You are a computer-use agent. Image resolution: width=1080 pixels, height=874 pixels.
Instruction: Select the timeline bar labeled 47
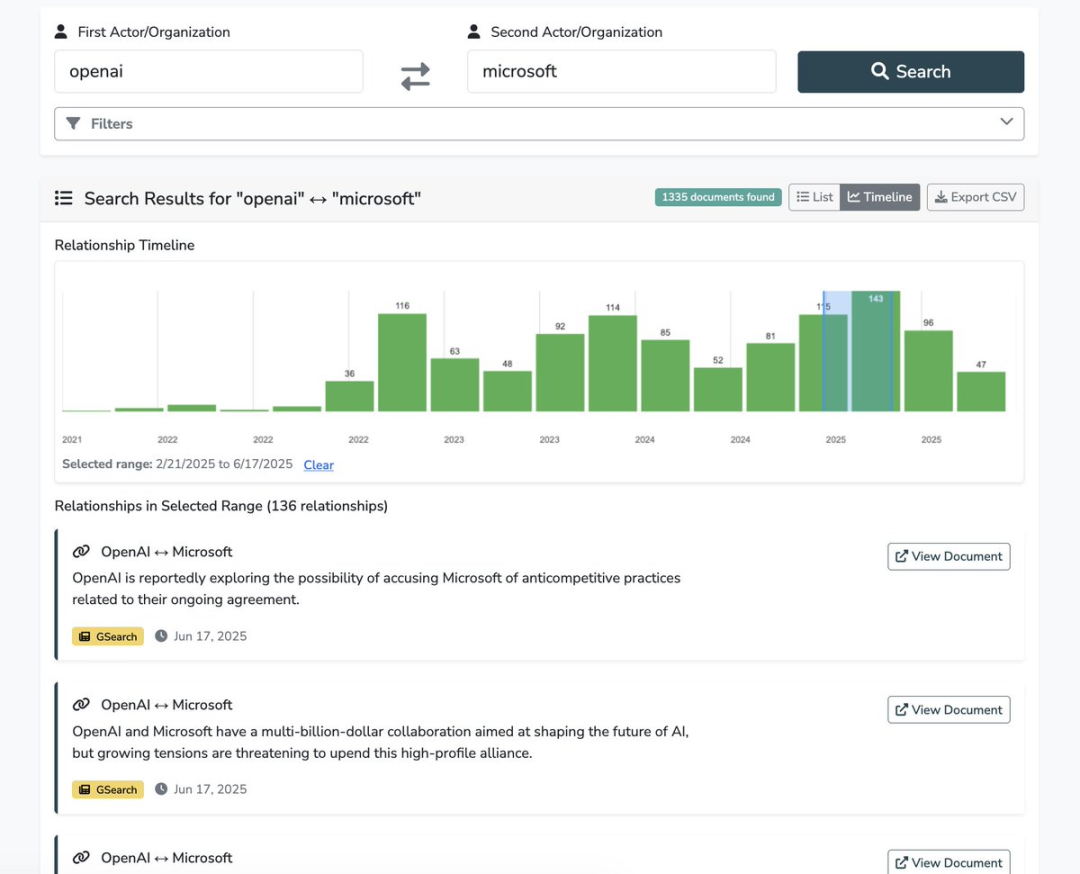click(x=981, y=391)
